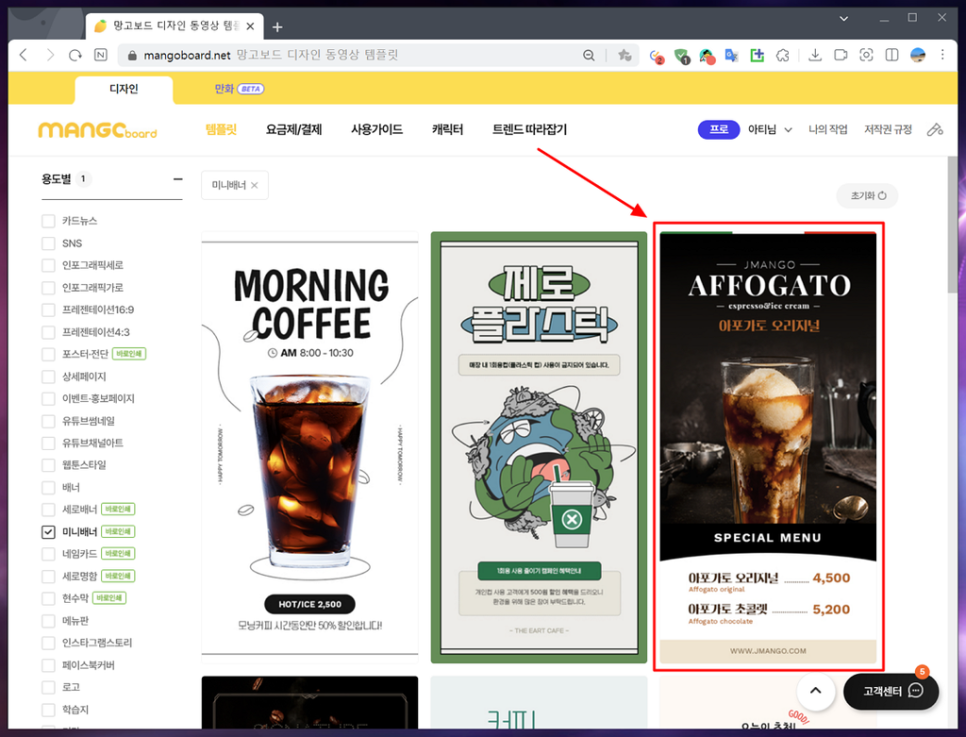Screen dimensions: 966x737
Task: Check the 네임카드 checkbox
Action: tap(48, 554)
